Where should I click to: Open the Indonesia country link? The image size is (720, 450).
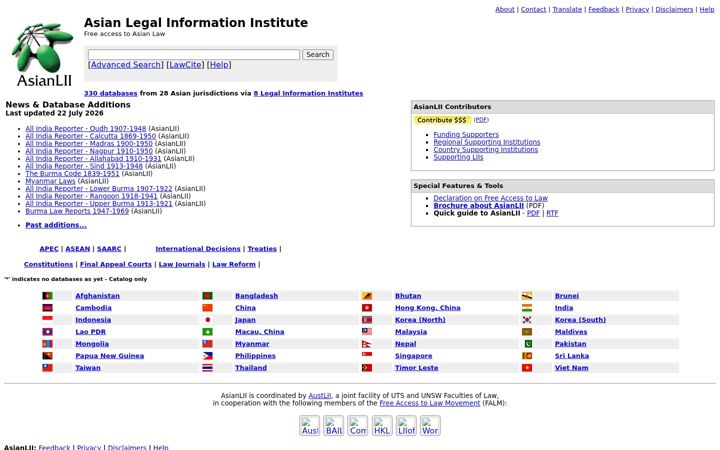pos(93,320)
